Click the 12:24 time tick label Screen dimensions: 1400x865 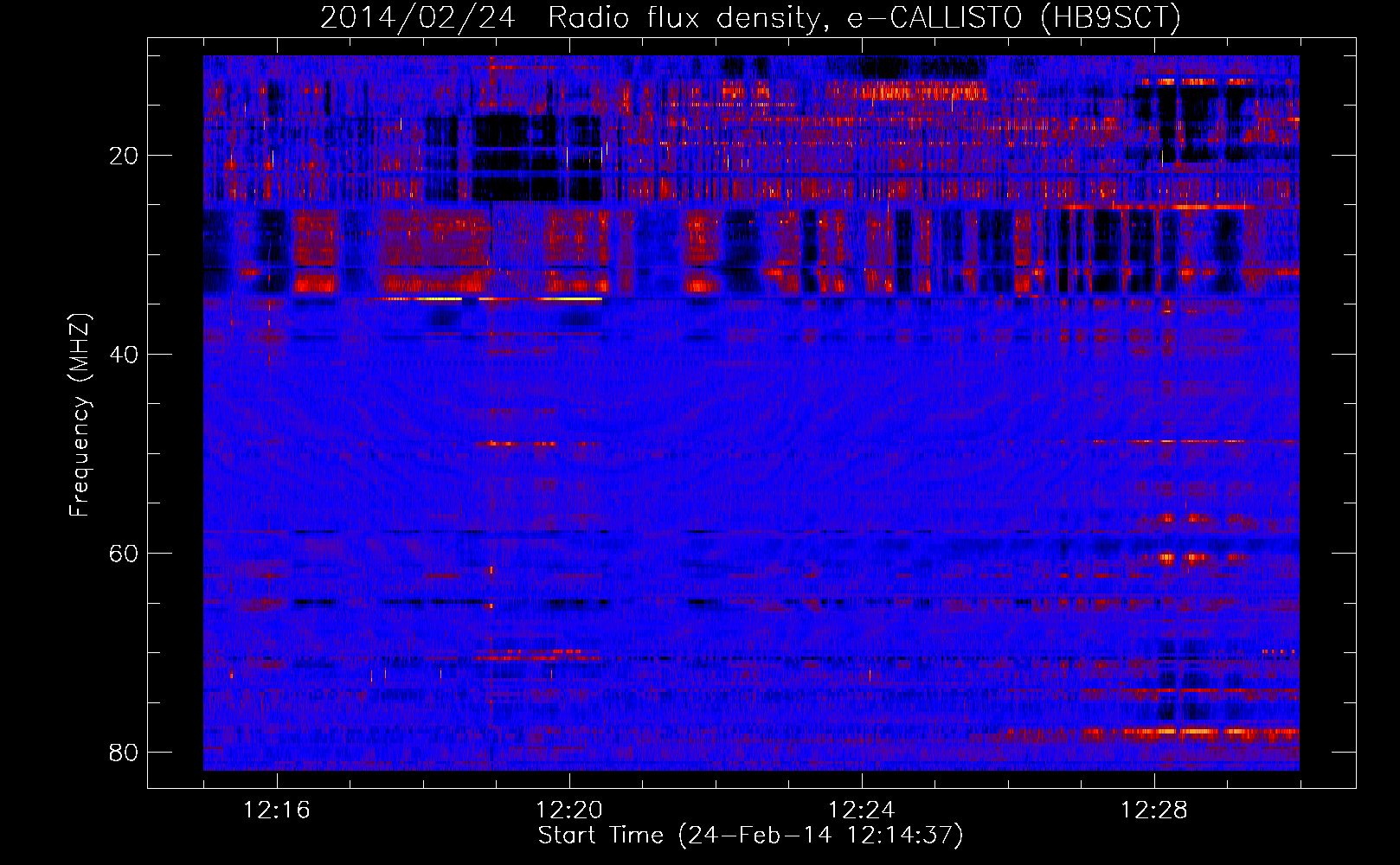pyautogui.click(x=862, y=811)
